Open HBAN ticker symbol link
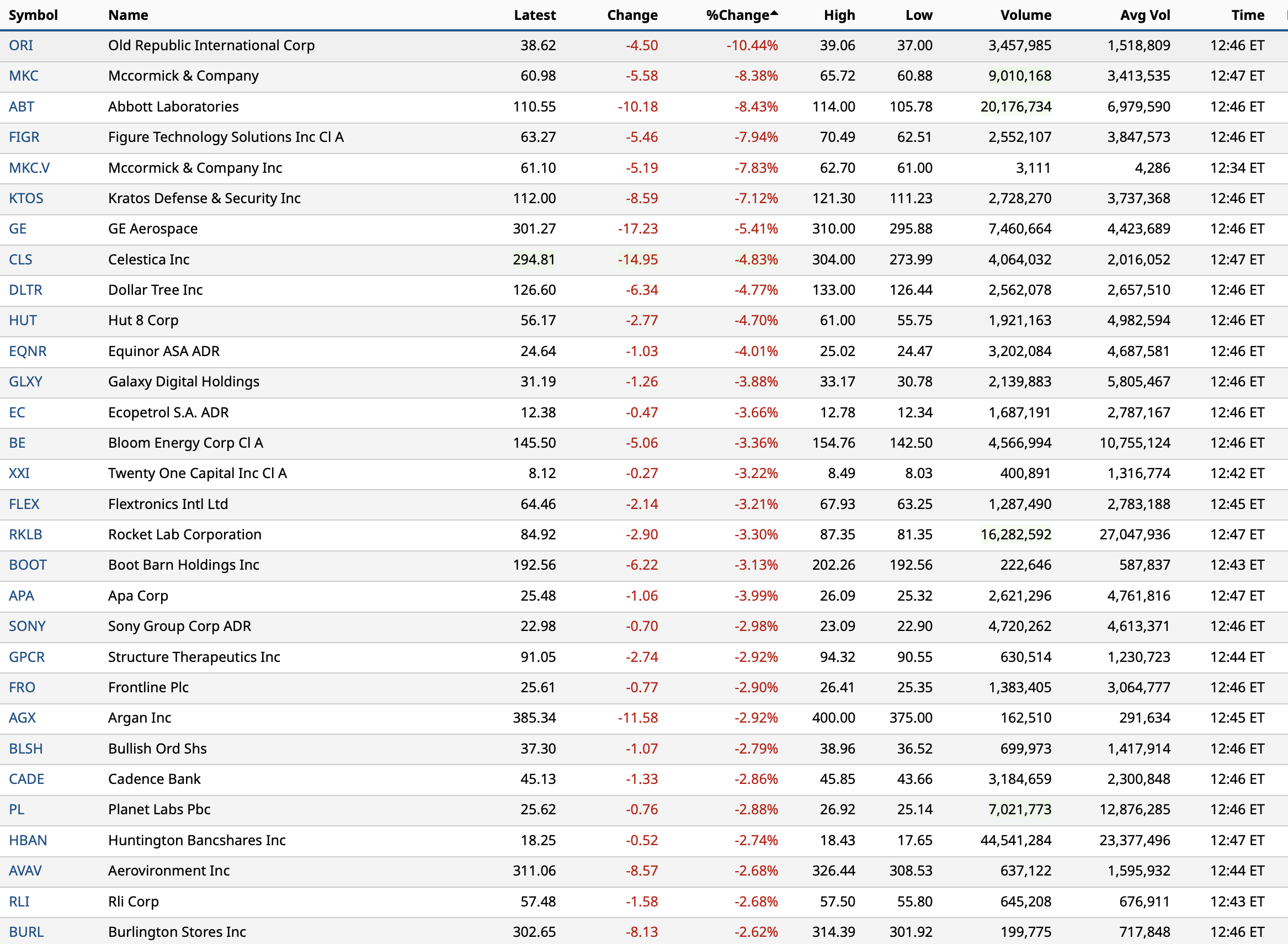1288x944 pixels. tap(28, 841)
